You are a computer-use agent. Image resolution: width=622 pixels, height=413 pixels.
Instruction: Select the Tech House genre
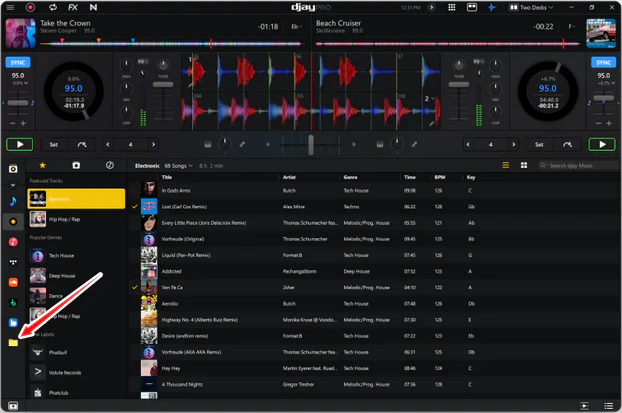pos(76,256)
